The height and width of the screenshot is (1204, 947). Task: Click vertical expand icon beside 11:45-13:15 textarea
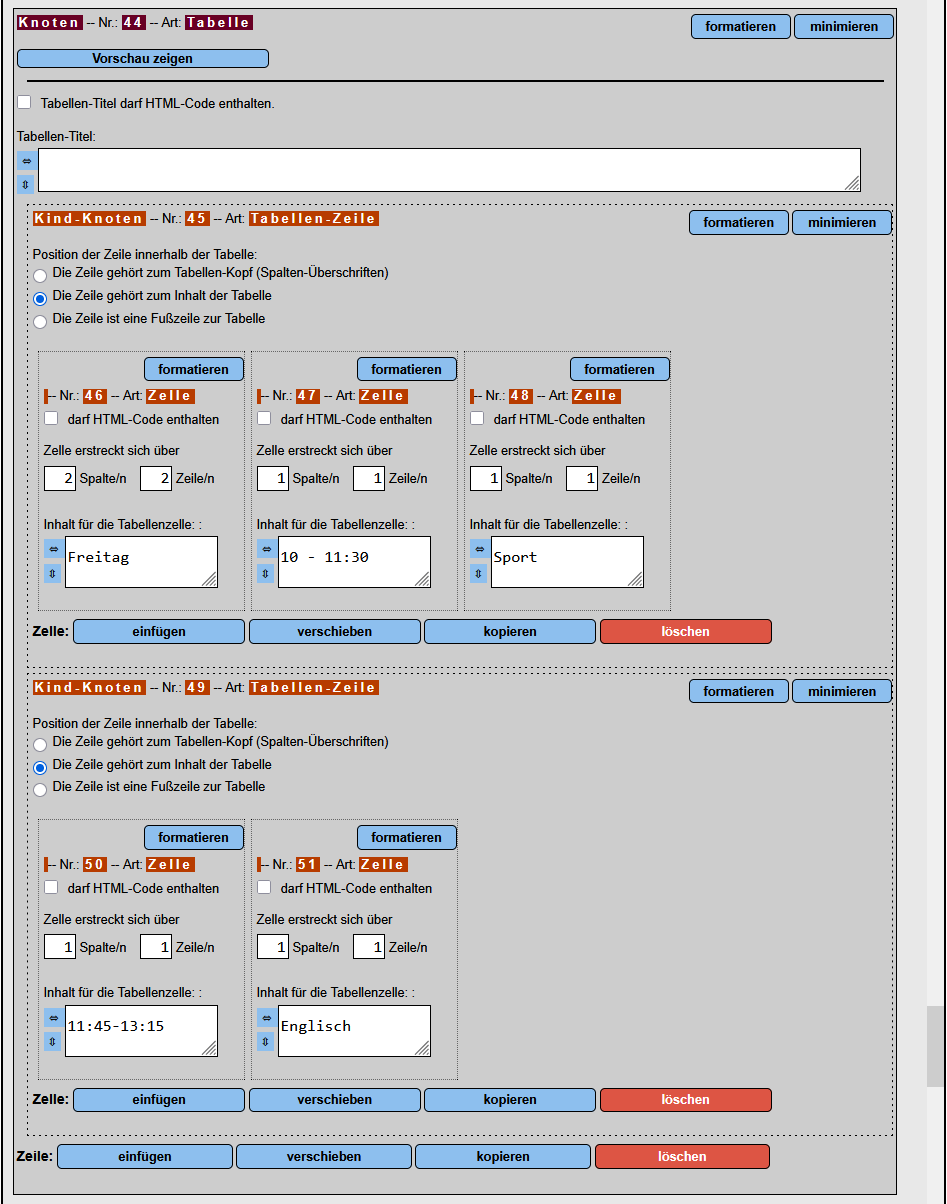pyautogui.click(x=53, y=1042)
